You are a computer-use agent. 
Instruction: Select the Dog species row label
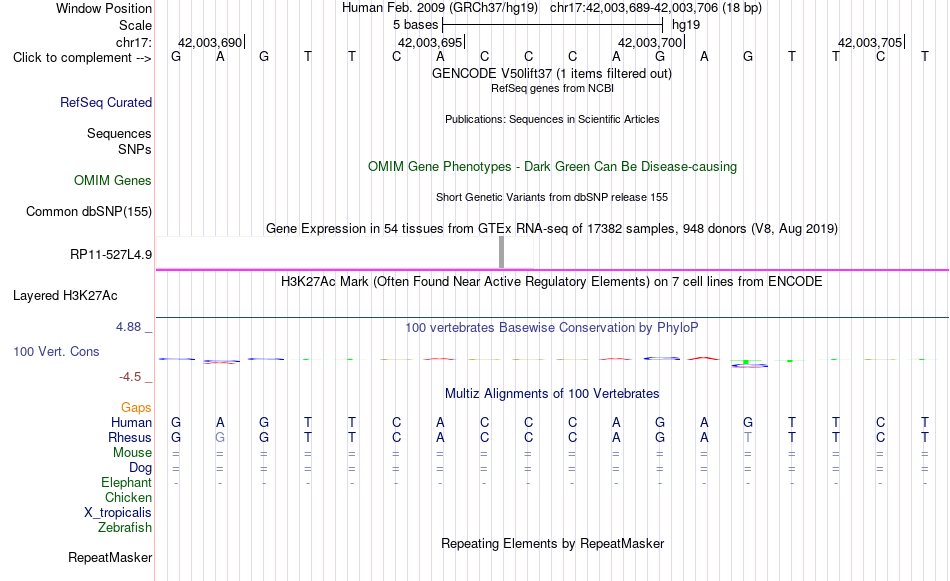(x=140, y=468)
